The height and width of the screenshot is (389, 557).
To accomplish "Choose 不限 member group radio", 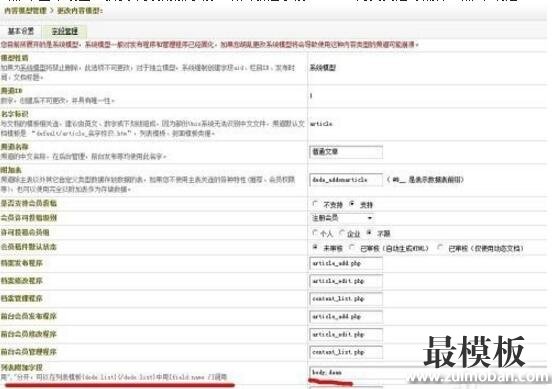I will pyautogui.click(x=369, y=233).
